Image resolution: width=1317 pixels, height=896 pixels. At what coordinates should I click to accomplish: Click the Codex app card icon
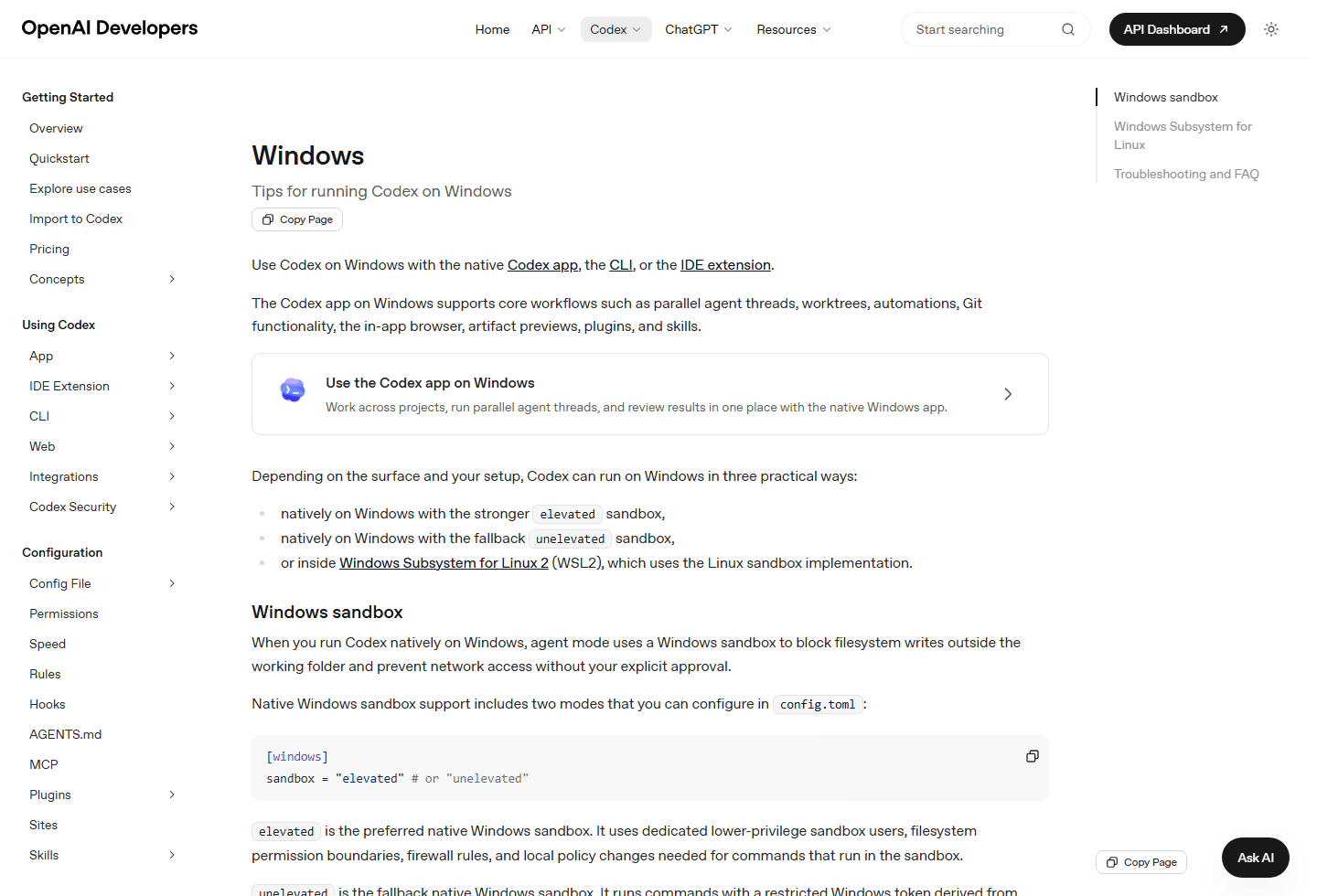pyautogui.click(x=293, y=391)
